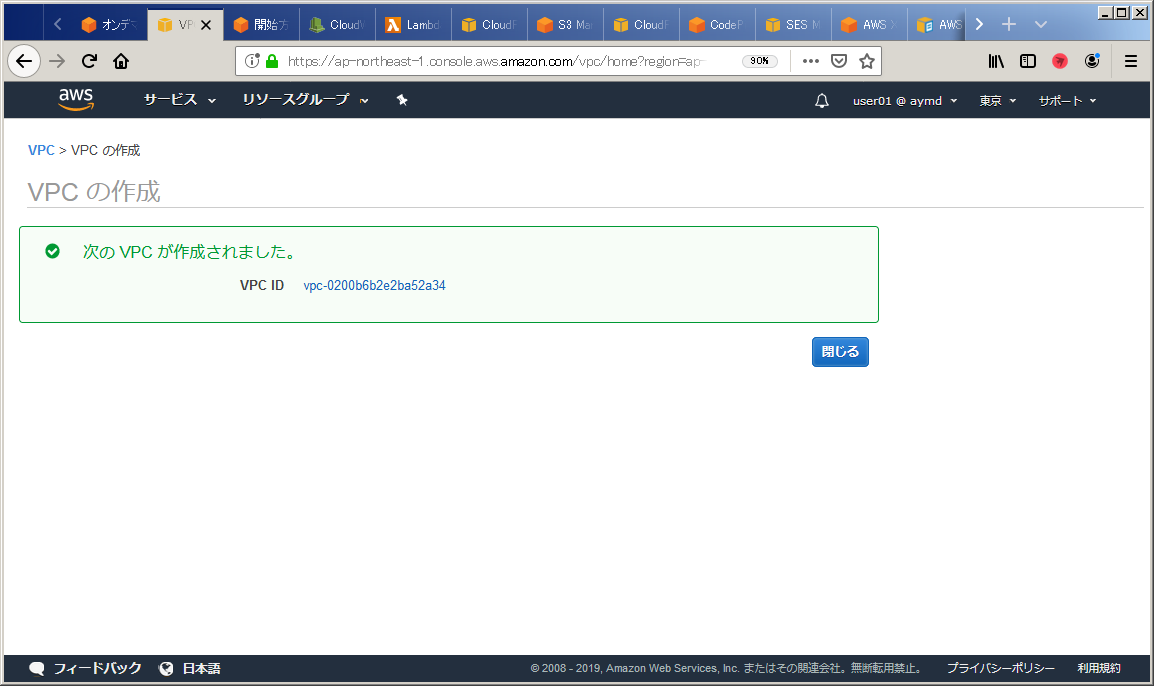This screenshot has height=686, width=1154.
Task: Open the Firefox library icon
Action: tap(996, 61)
